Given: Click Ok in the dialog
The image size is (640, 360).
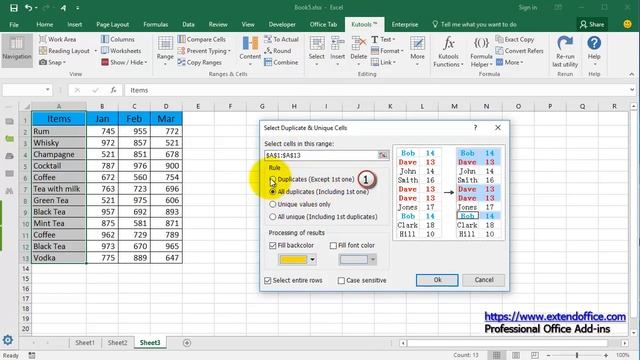Looking at the screenshot, I should (x=437, y=280).
